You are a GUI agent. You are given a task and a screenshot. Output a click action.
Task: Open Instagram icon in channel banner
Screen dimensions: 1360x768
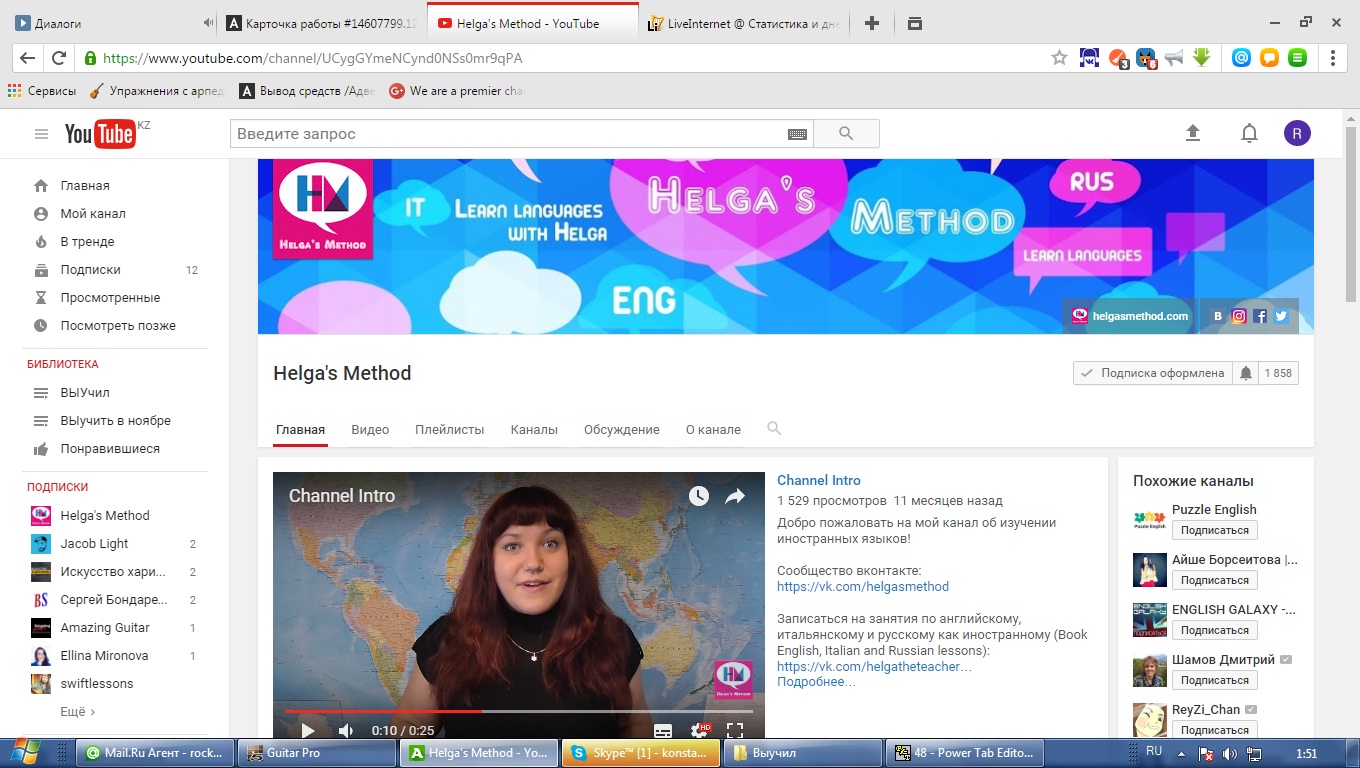point(1239,316)
